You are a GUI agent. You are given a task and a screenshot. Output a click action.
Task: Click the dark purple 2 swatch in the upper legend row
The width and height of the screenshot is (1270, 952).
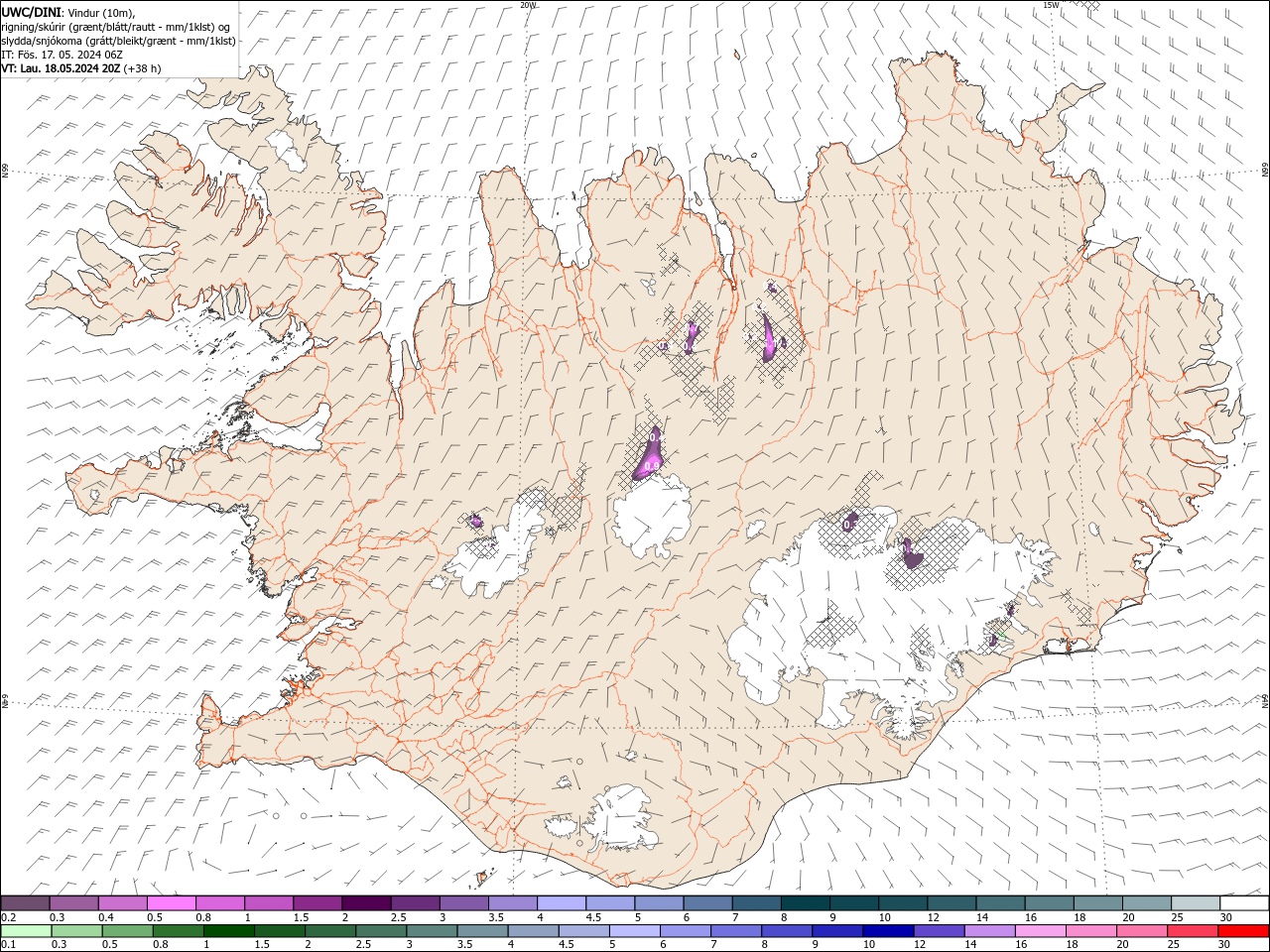click(x=366, y=903)
